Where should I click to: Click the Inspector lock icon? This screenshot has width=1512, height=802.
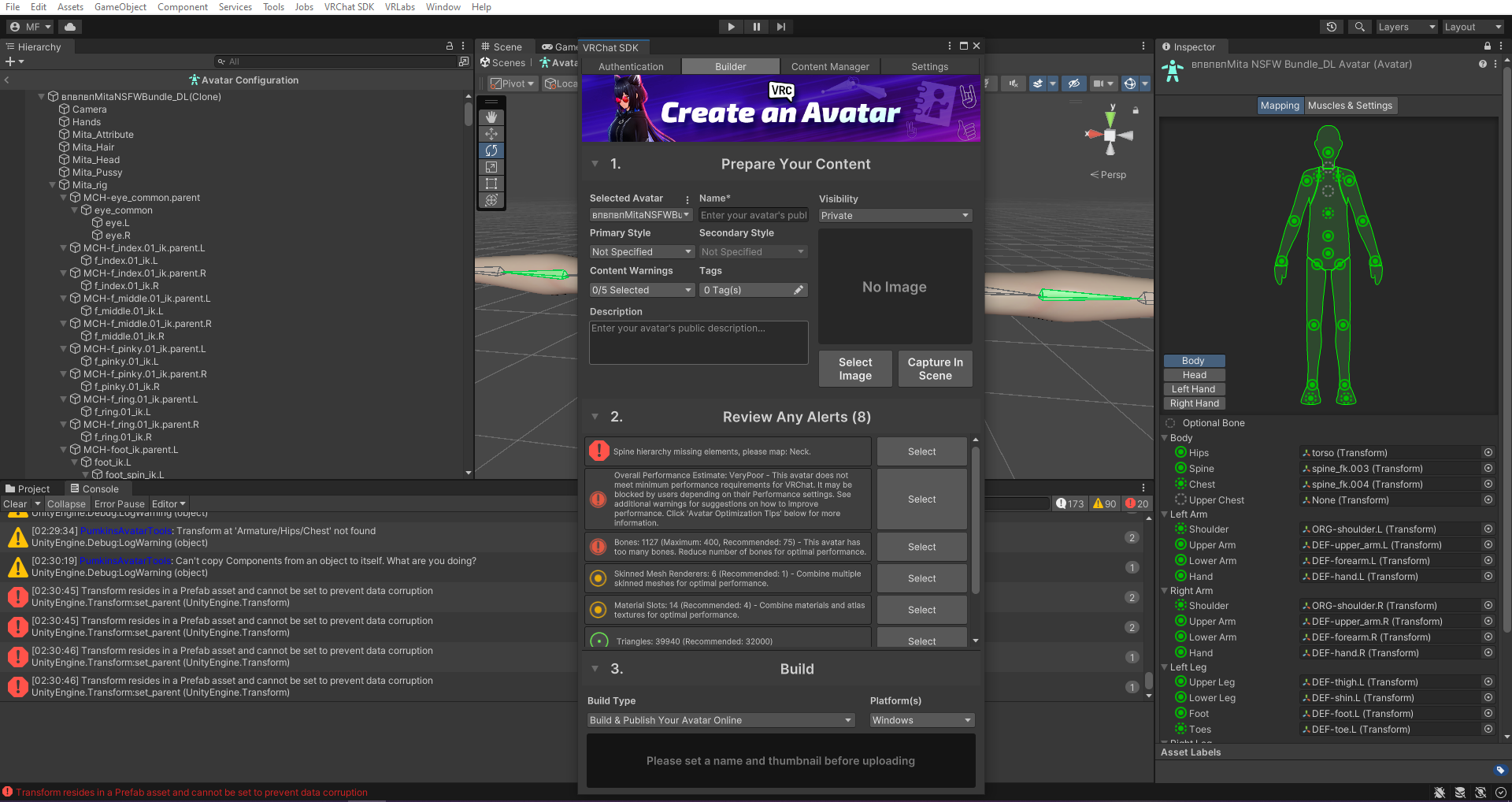coord(1488,46)
